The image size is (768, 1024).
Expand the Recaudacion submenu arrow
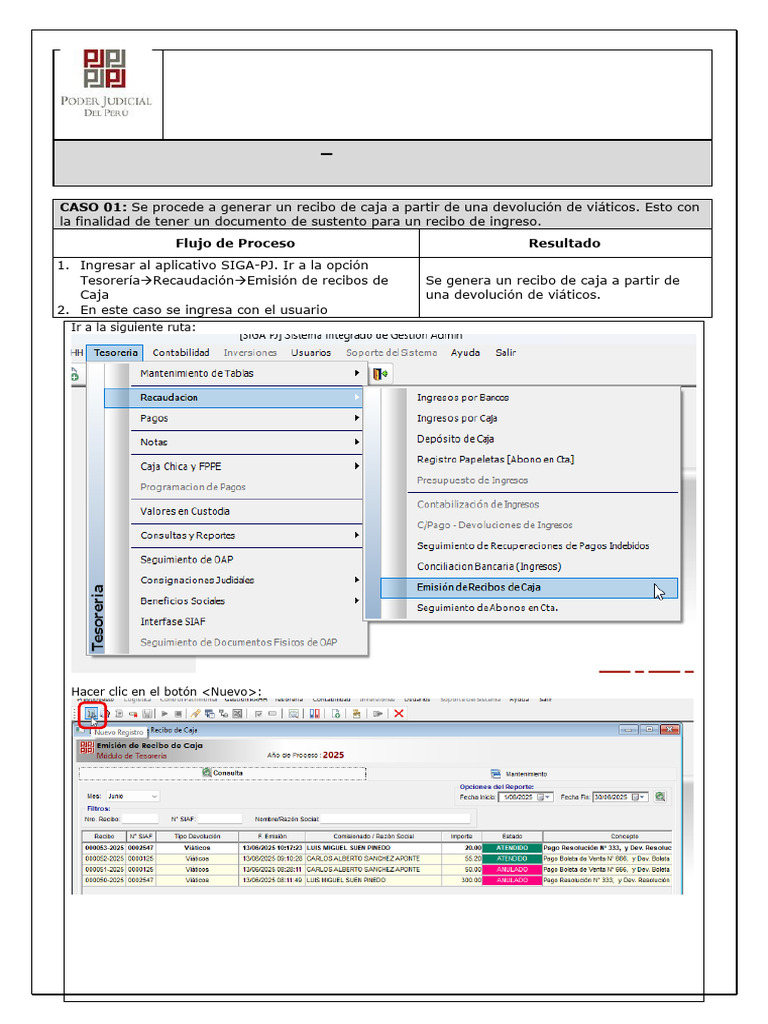(357, 397)
